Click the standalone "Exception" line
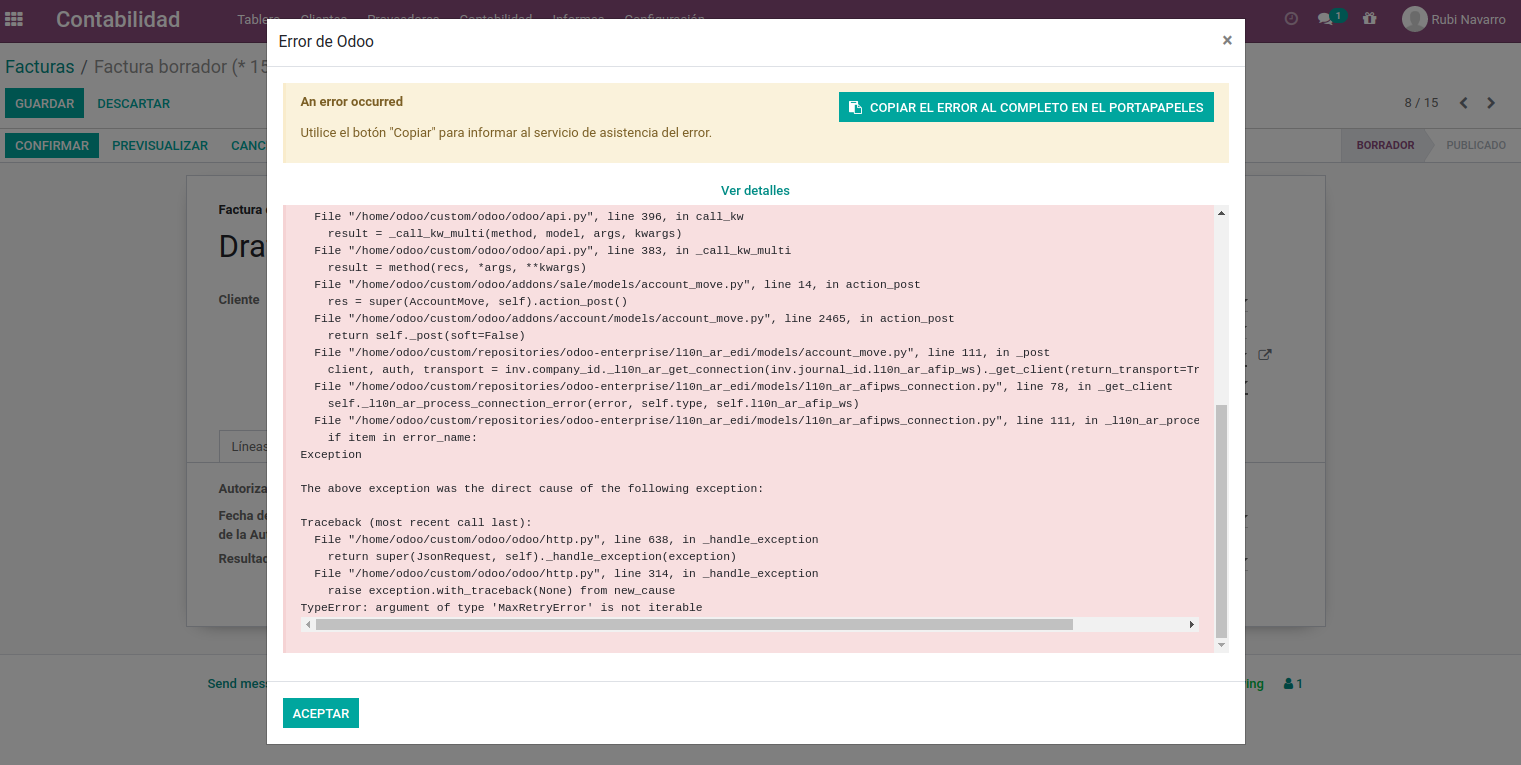1521x765 pixels. tap(331, 455)
